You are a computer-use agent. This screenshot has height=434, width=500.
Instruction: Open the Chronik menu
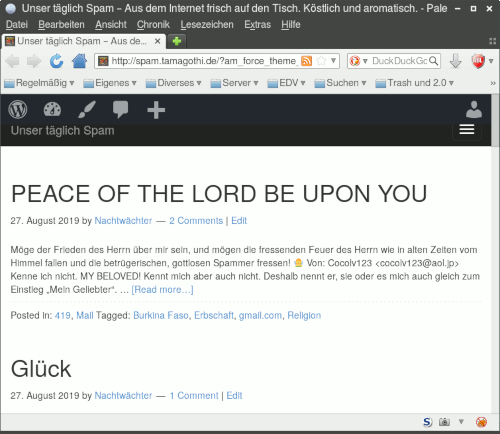(153, 25)
